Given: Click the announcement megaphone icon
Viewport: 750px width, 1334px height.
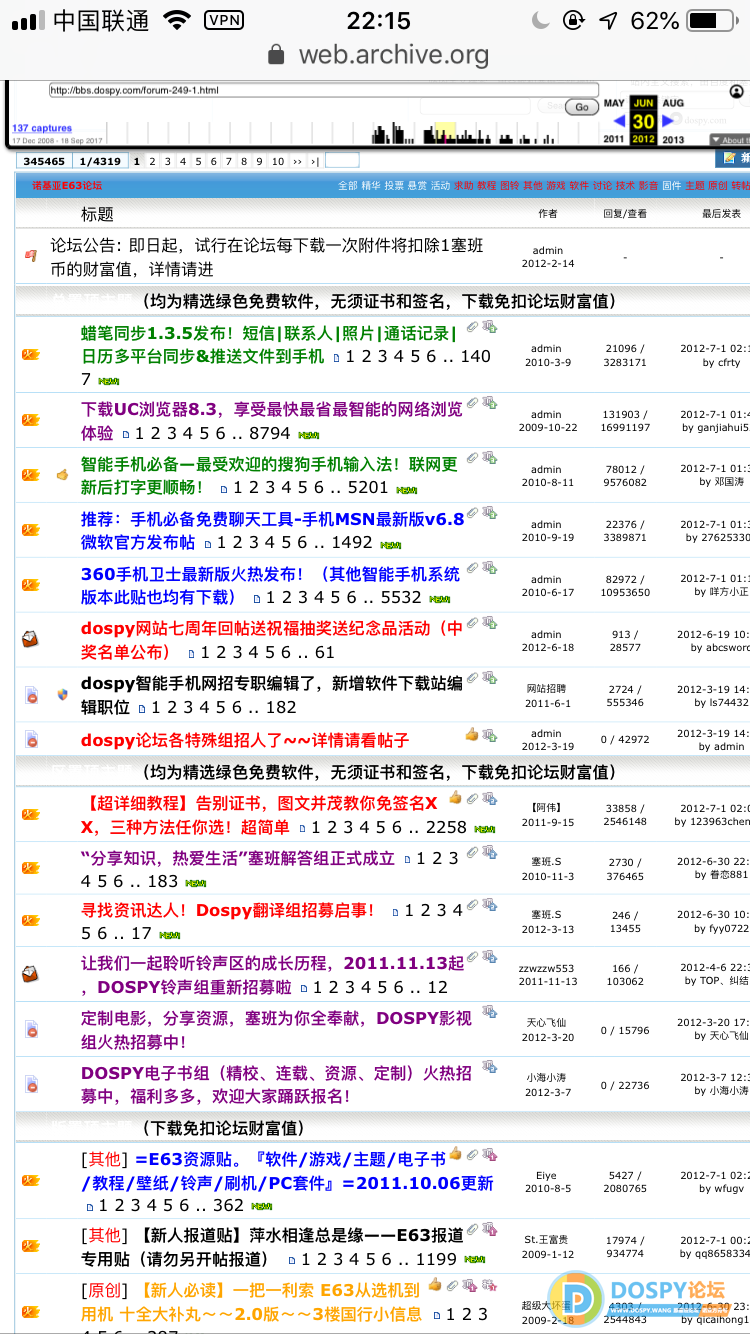Looking at the screenshot, I should pyautogui.click(x=30, y=257).
